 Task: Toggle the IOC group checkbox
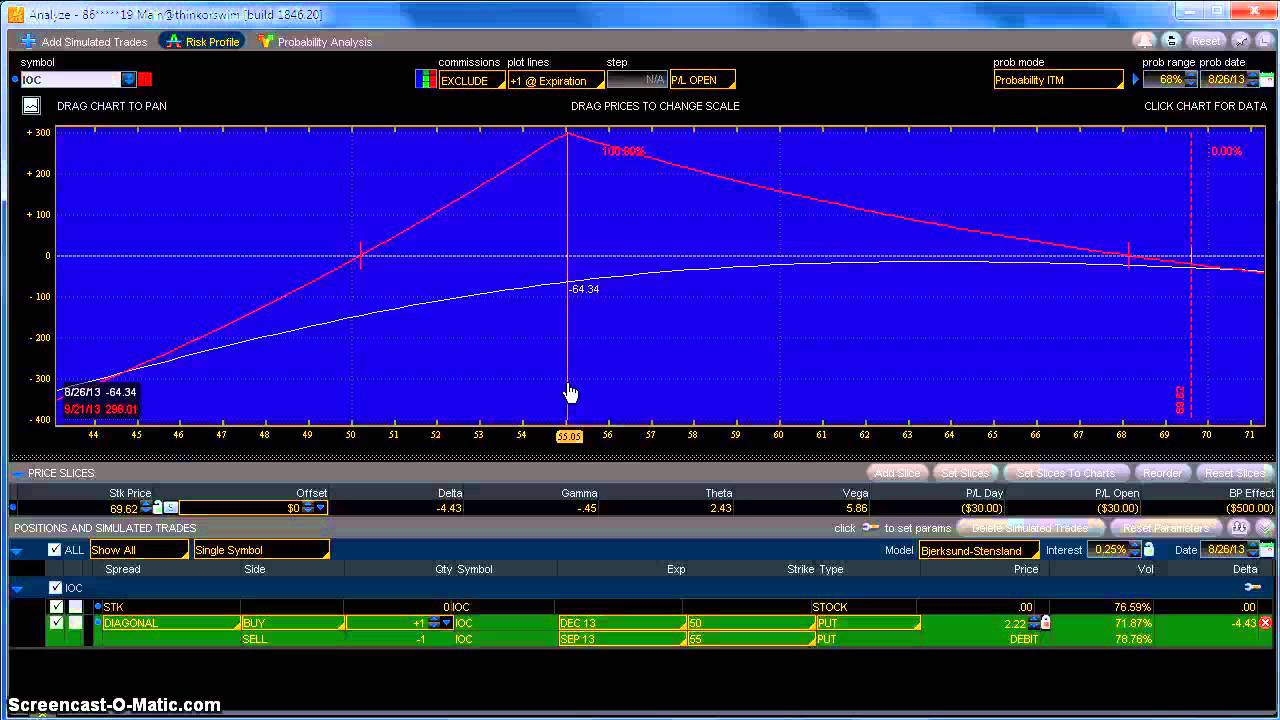point(56,588)
